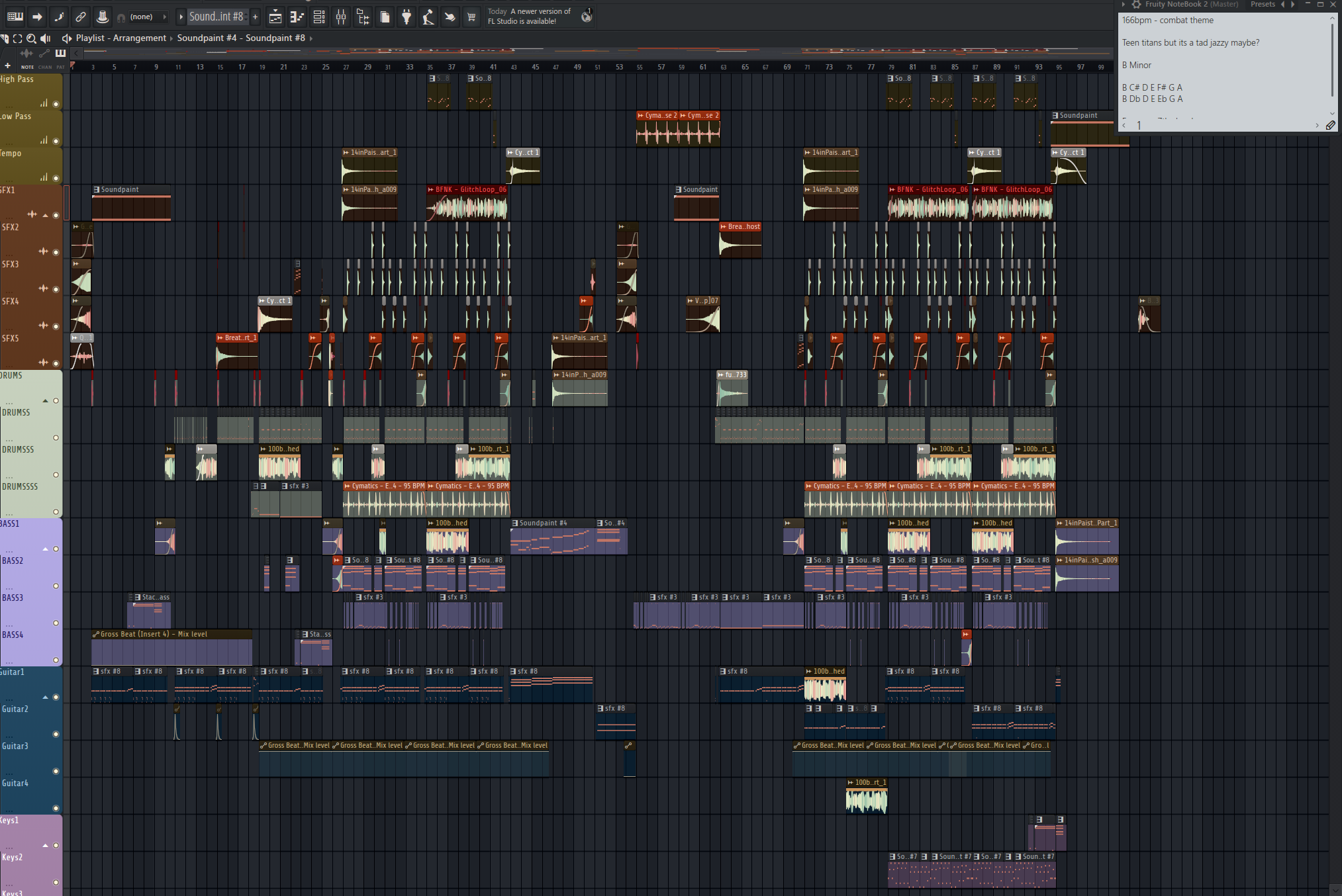The image size is (1342, 896).
Task: Toggle mute on Guitar3 track
Action: (56, 771)
